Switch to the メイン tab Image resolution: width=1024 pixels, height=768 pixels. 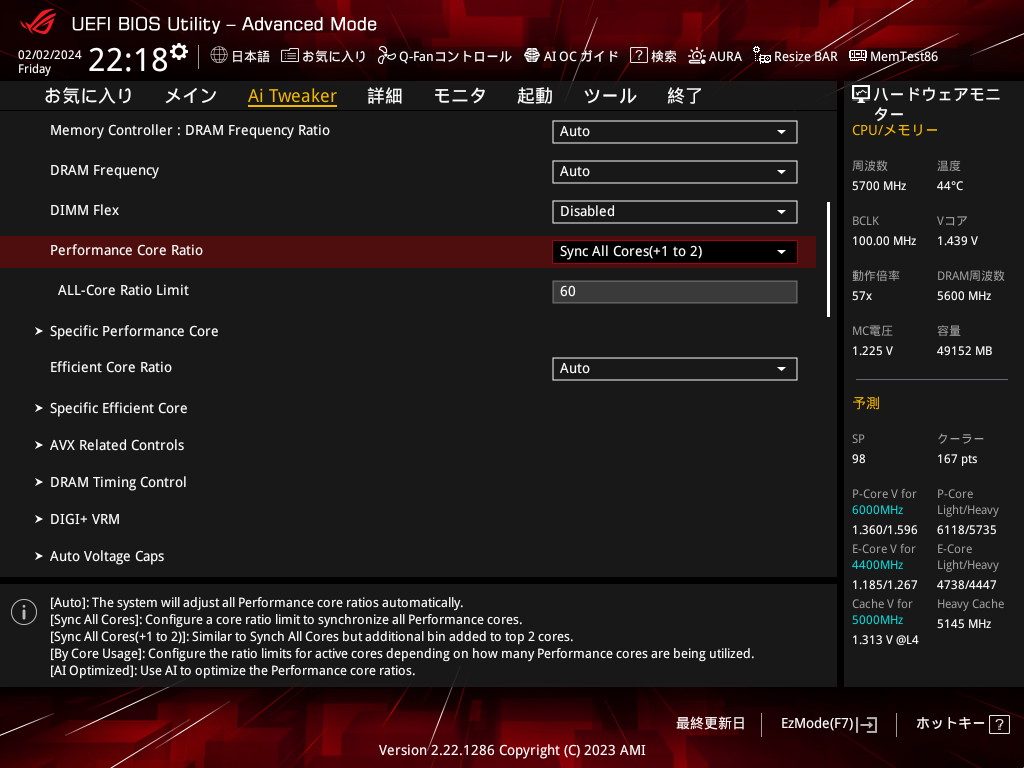click(191, 96)
